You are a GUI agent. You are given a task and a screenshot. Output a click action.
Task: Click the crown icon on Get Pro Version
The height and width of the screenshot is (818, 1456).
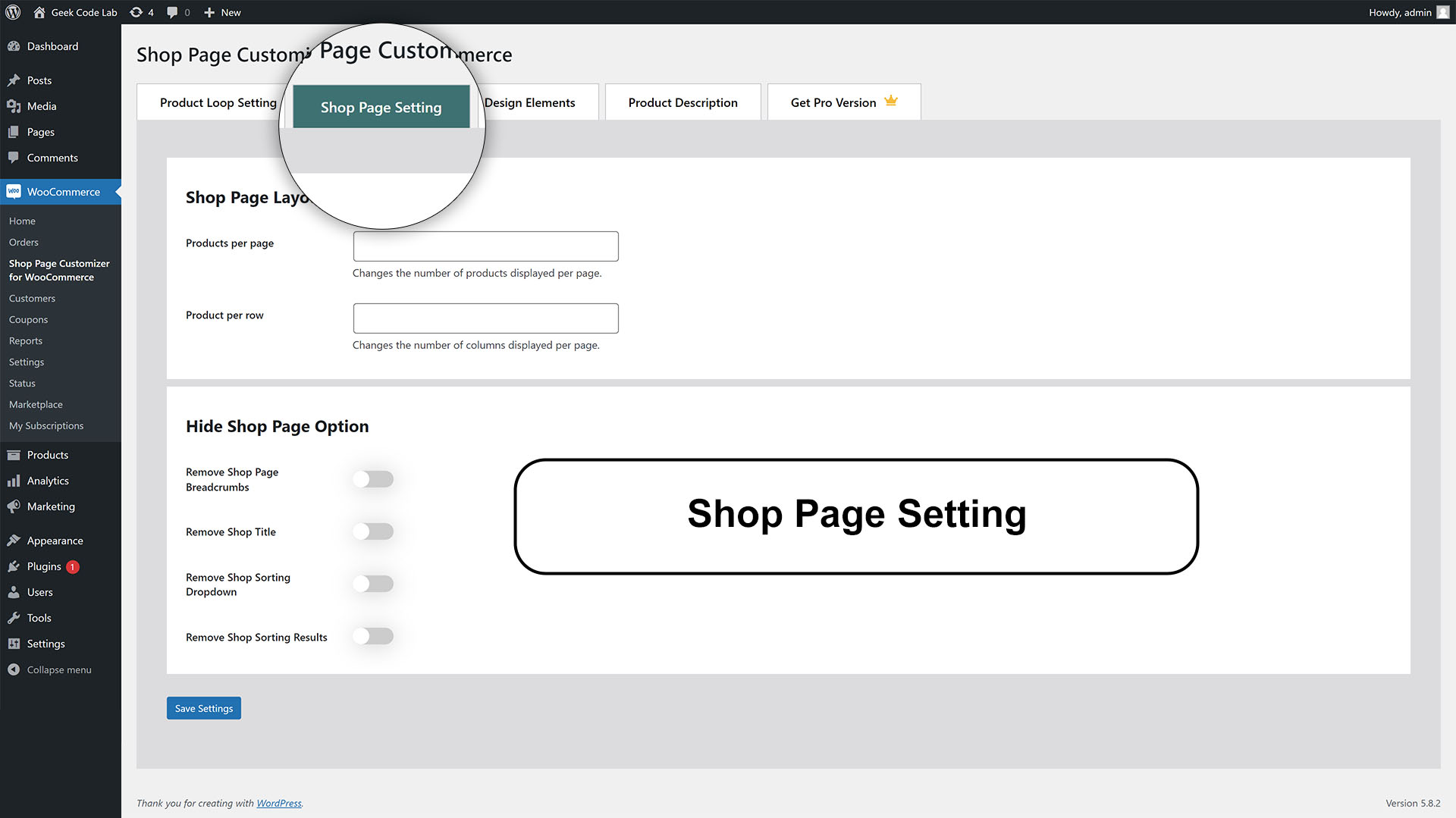click(891, 101)
